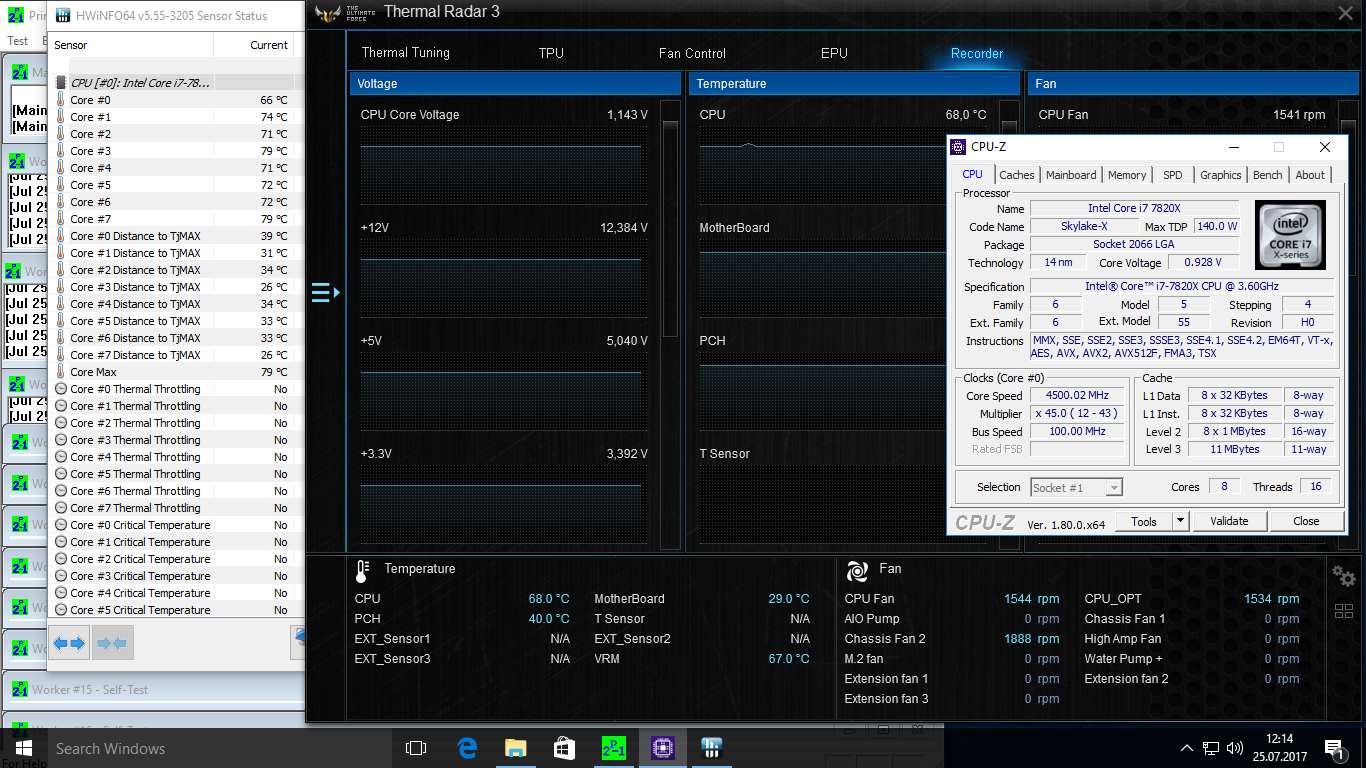Open the About tab in CPU-Z

[x=1310, y=175]
